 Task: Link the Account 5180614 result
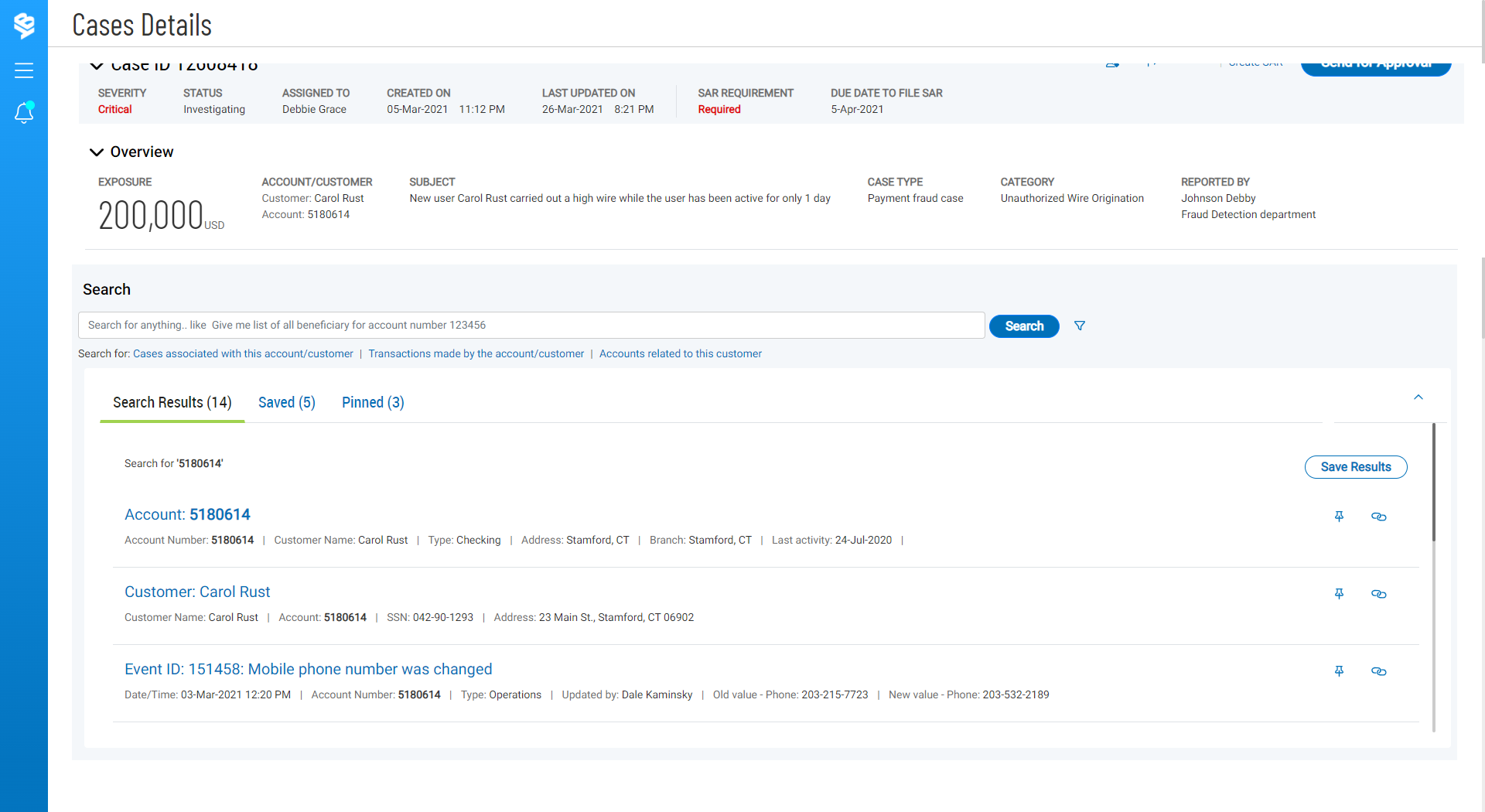pyautogui.click(x=1378, y=517)
